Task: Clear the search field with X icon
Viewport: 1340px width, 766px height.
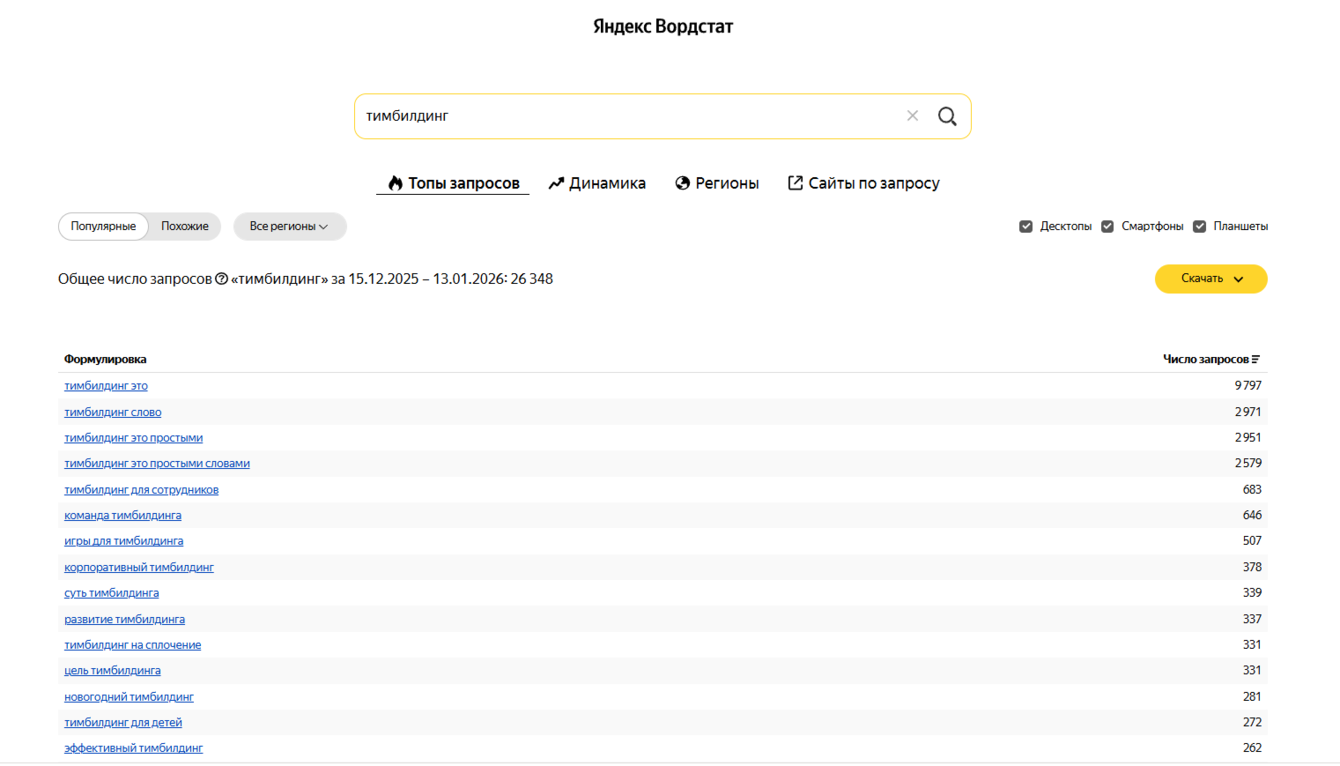Action: pyautogui.click(x=912, y=116)
